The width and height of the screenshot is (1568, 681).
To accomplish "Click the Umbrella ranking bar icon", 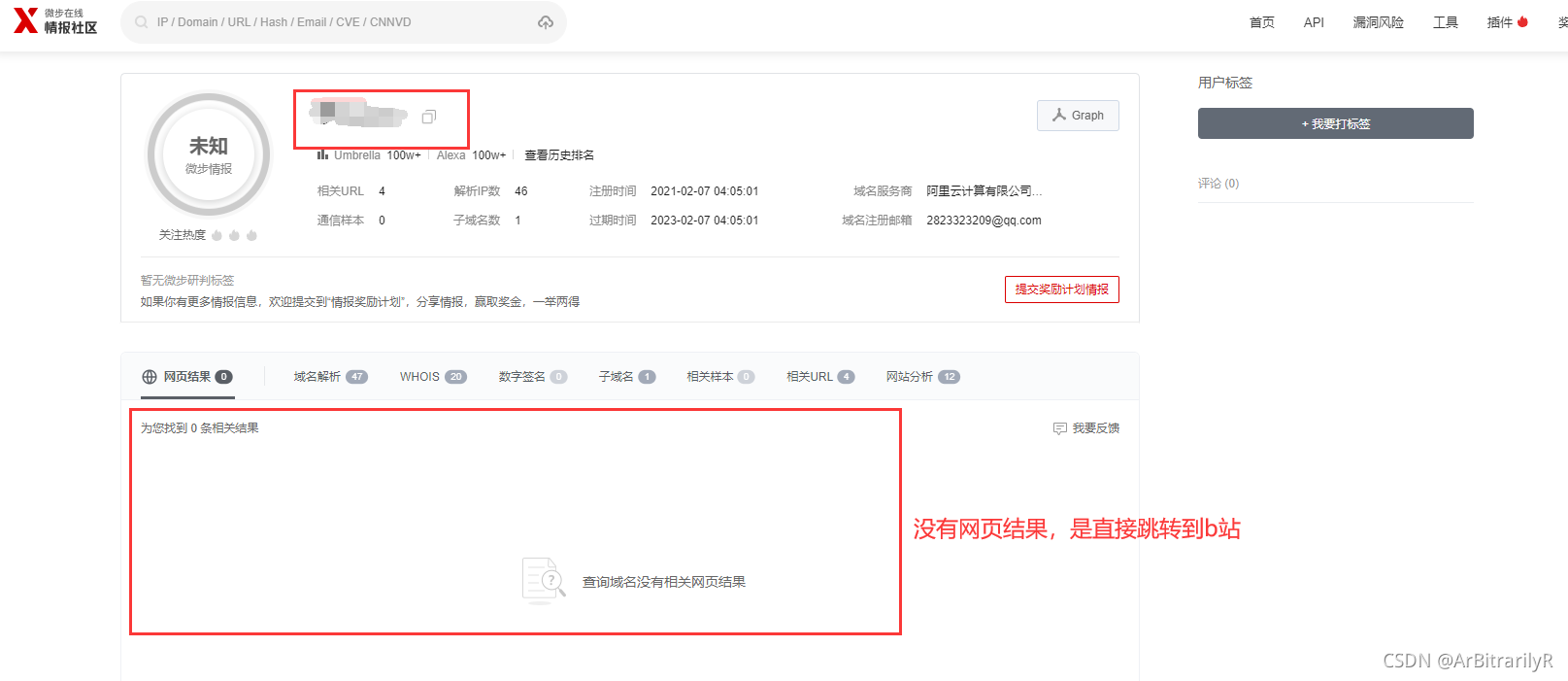I will coord(322,154).
